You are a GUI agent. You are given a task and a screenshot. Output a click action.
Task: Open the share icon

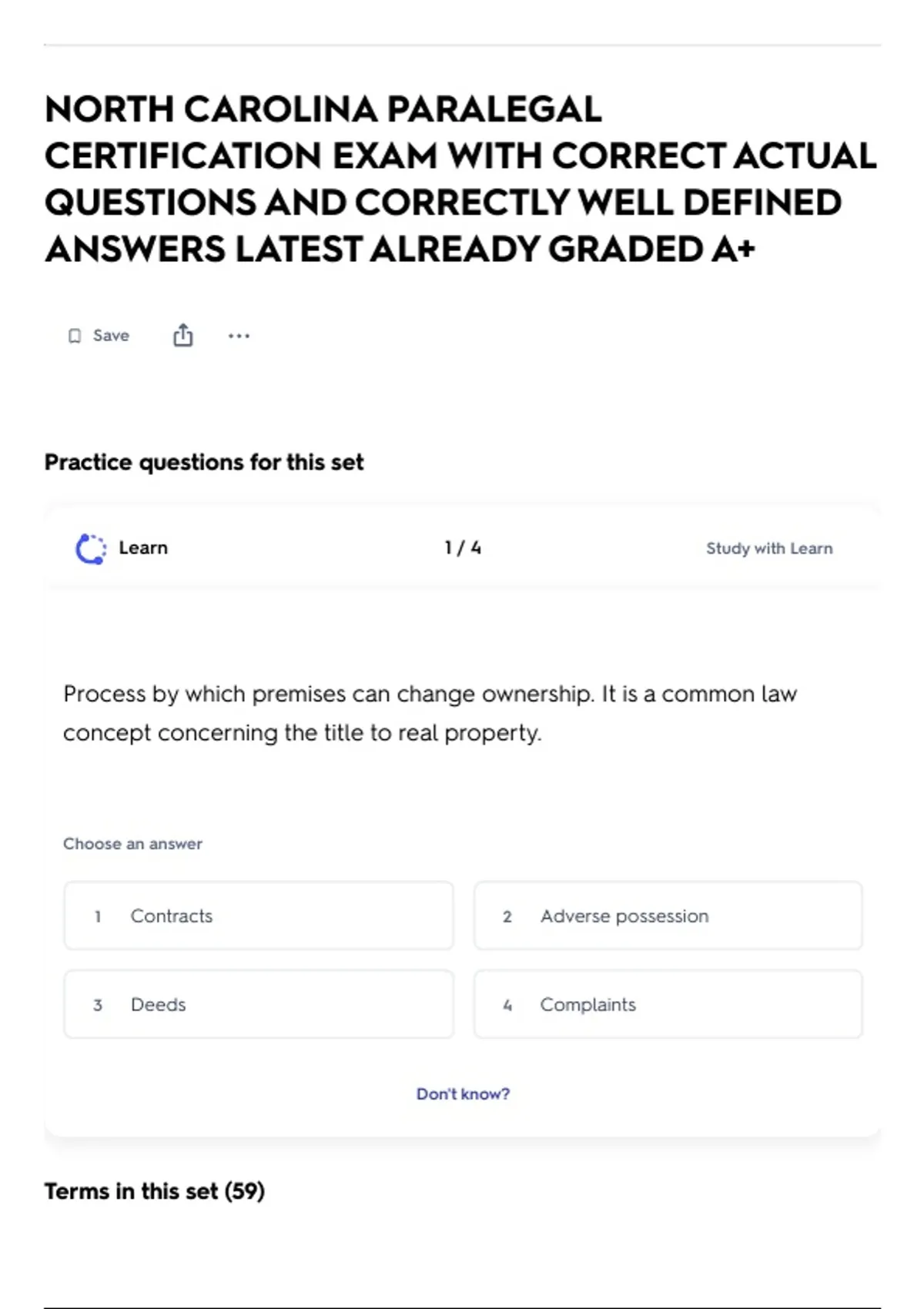[182, 335]
